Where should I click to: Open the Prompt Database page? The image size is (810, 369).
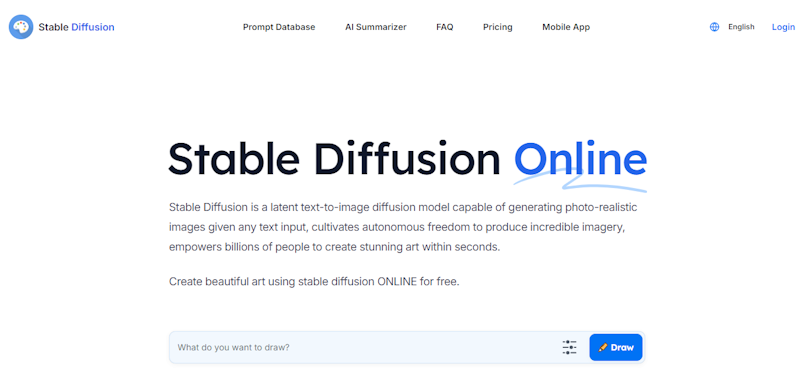pyautogui.click(x=279, y=27)
